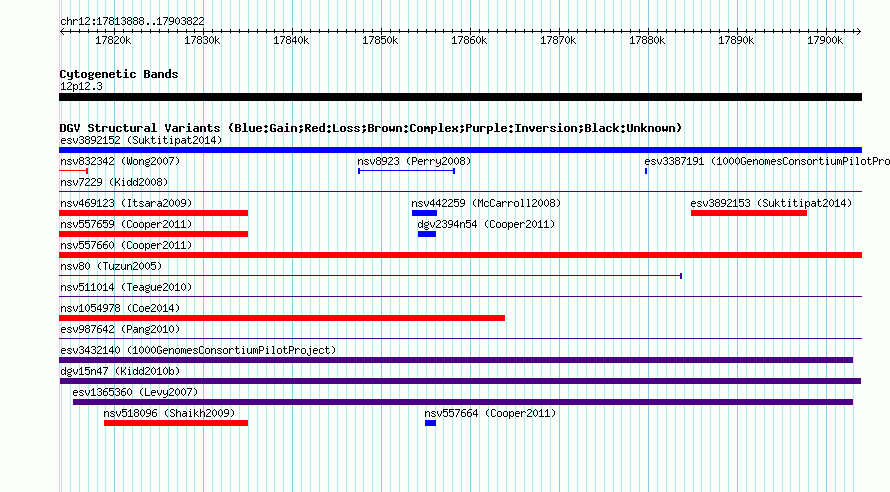Open dgv2394n54 (Cooper2011) label
The width and height of the screenshot is (890, 492).
(486, 224)
